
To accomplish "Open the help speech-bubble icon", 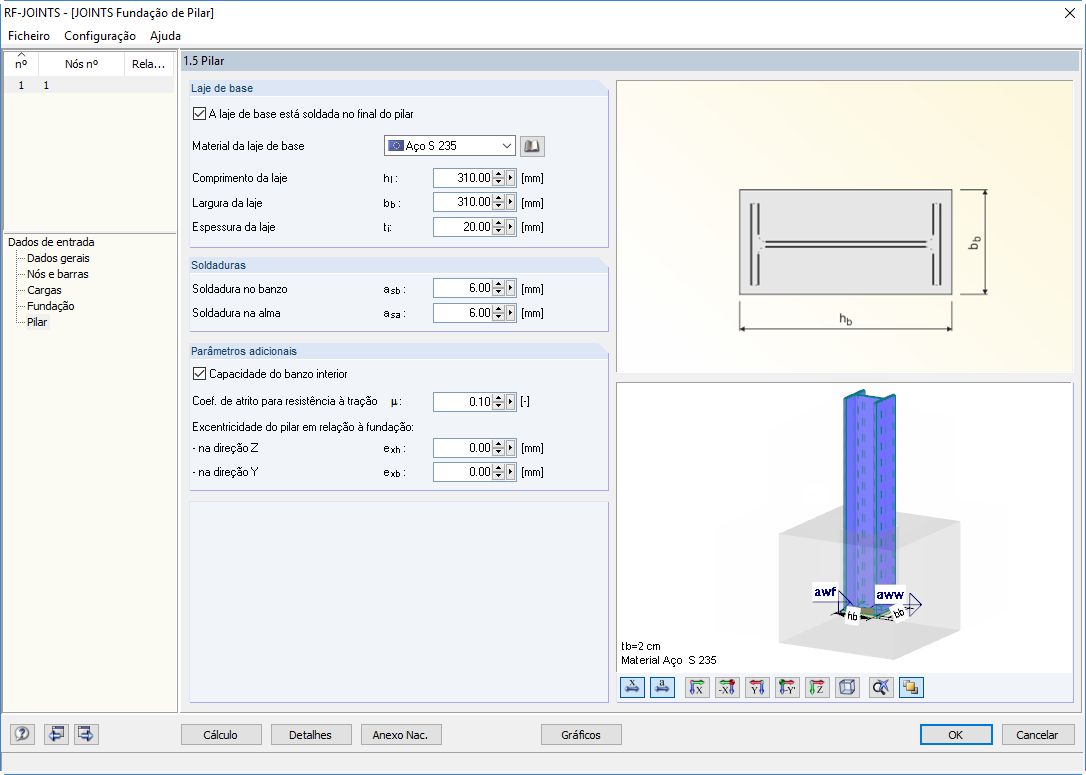I will tap(22, 734).
